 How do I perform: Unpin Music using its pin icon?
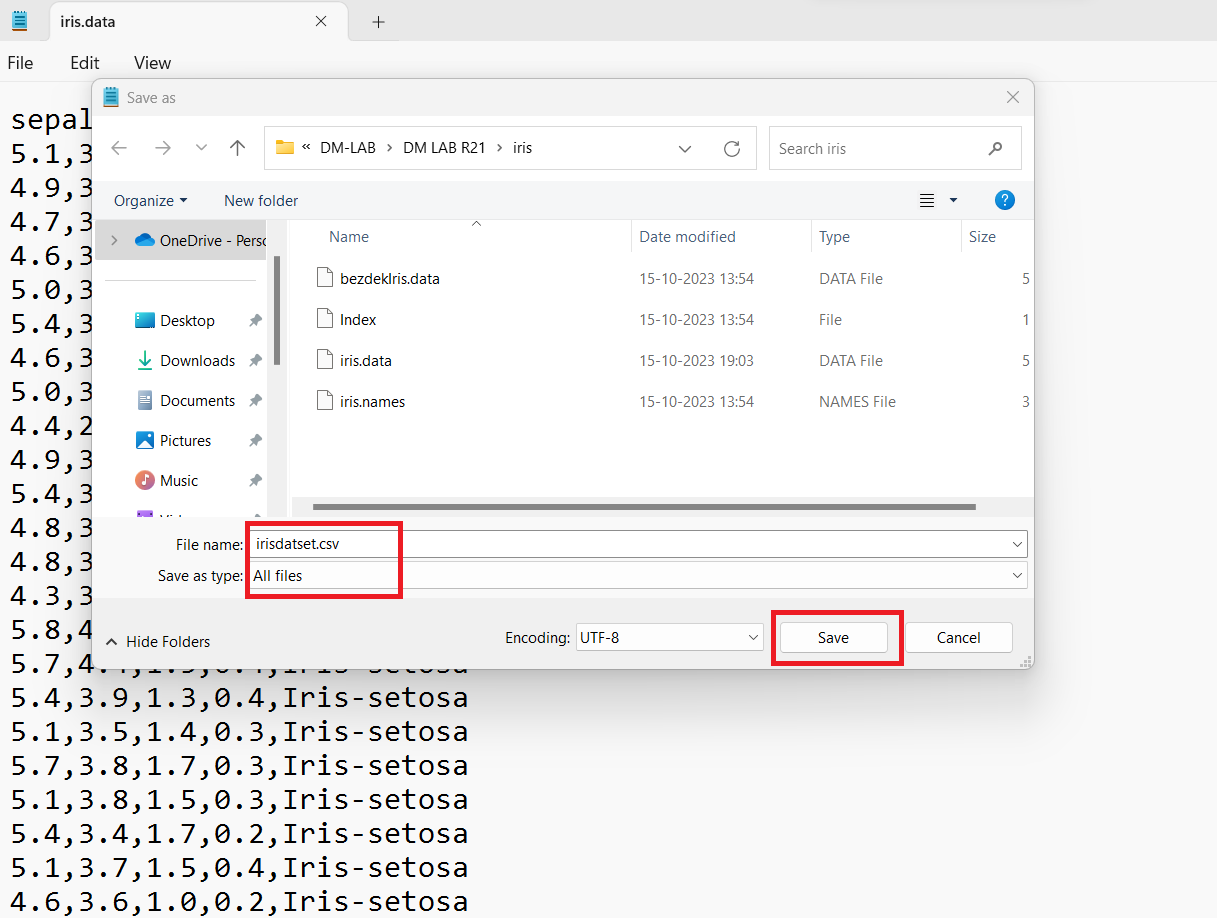tap(255, 480)
